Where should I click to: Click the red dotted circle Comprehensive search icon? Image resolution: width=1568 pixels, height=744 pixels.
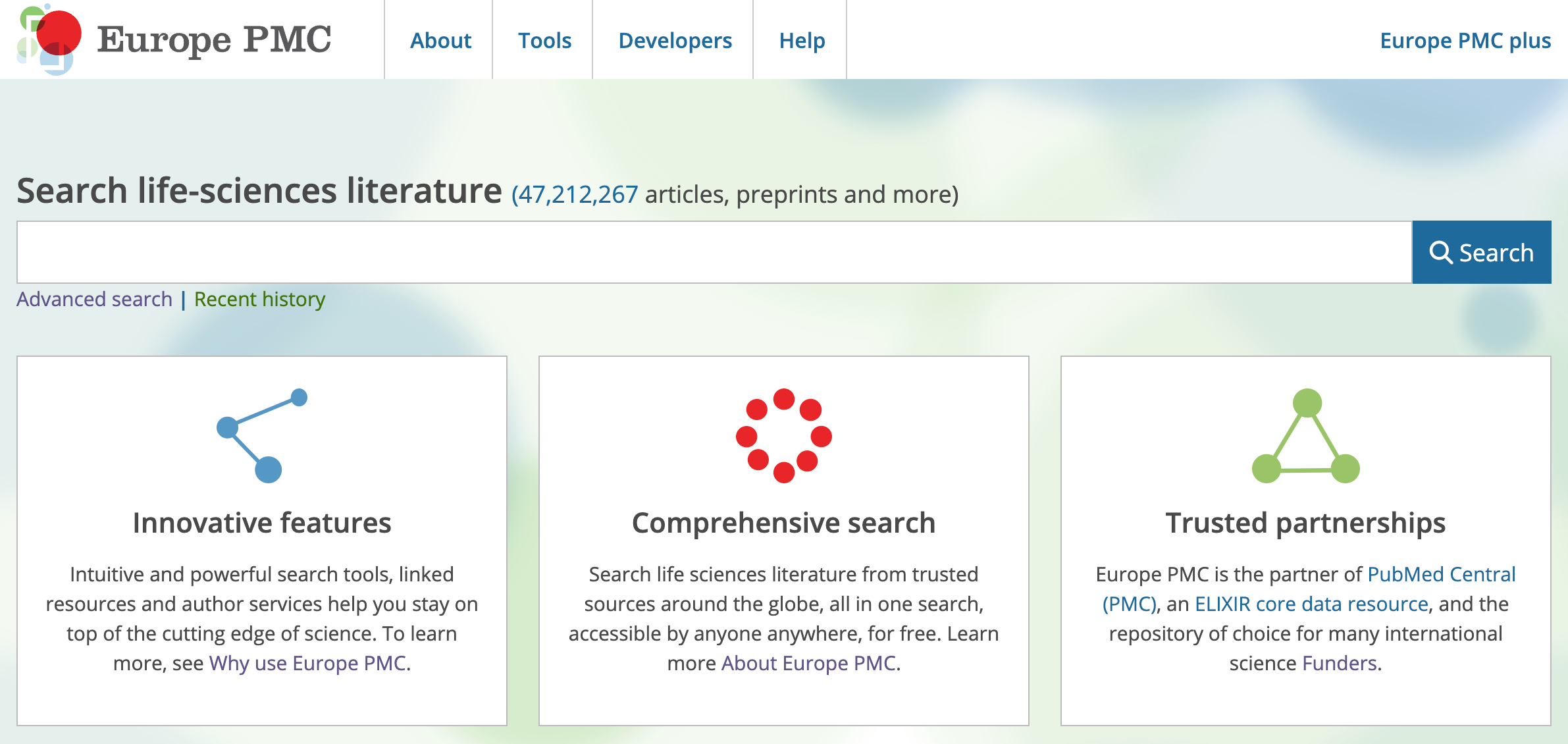783,435
